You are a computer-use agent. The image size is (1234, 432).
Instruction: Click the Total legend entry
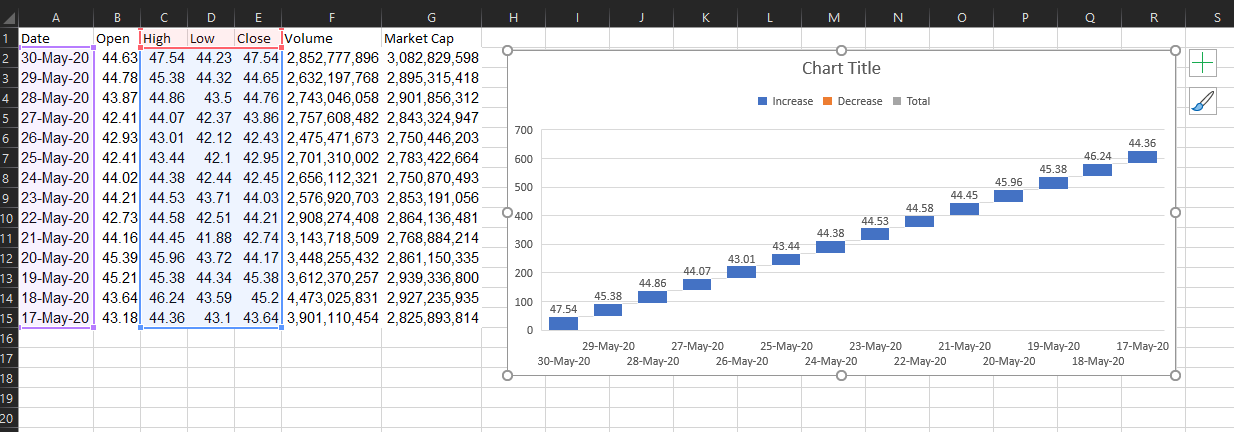point(910,101)
